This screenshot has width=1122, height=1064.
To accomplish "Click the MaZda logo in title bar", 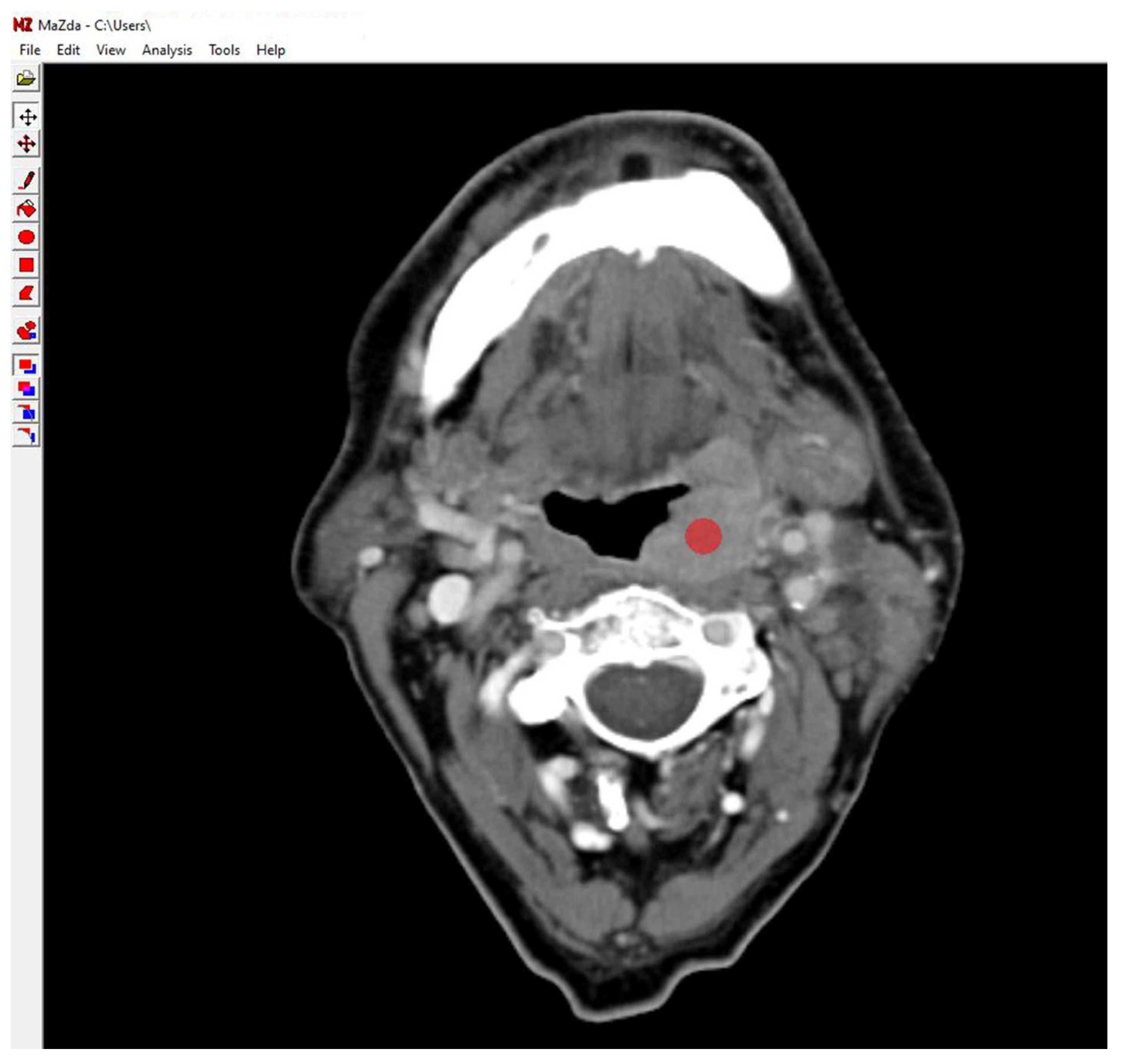I will click(23, 25).
